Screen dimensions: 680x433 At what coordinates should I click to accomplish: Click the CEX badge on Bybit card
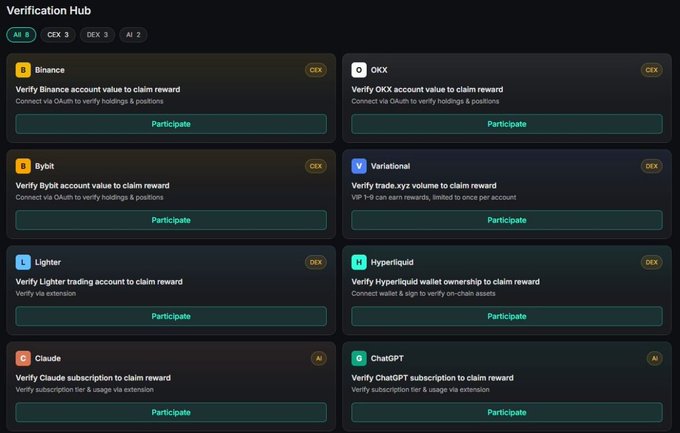316,166
